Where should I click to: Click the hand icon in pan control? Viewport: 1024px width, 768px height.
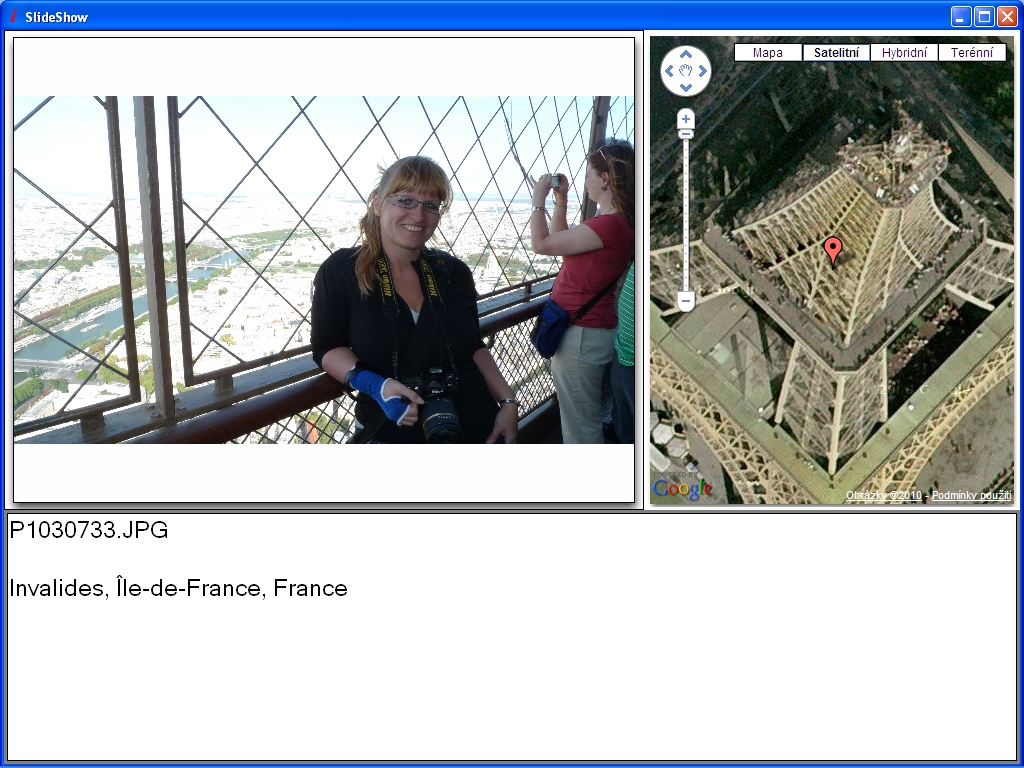686,71
